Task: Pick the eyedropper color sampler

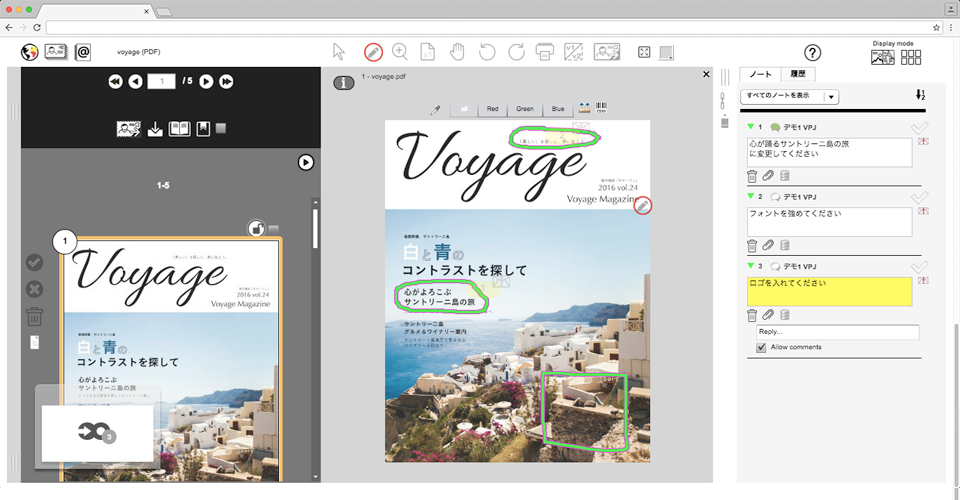Action: pos(435,110)
